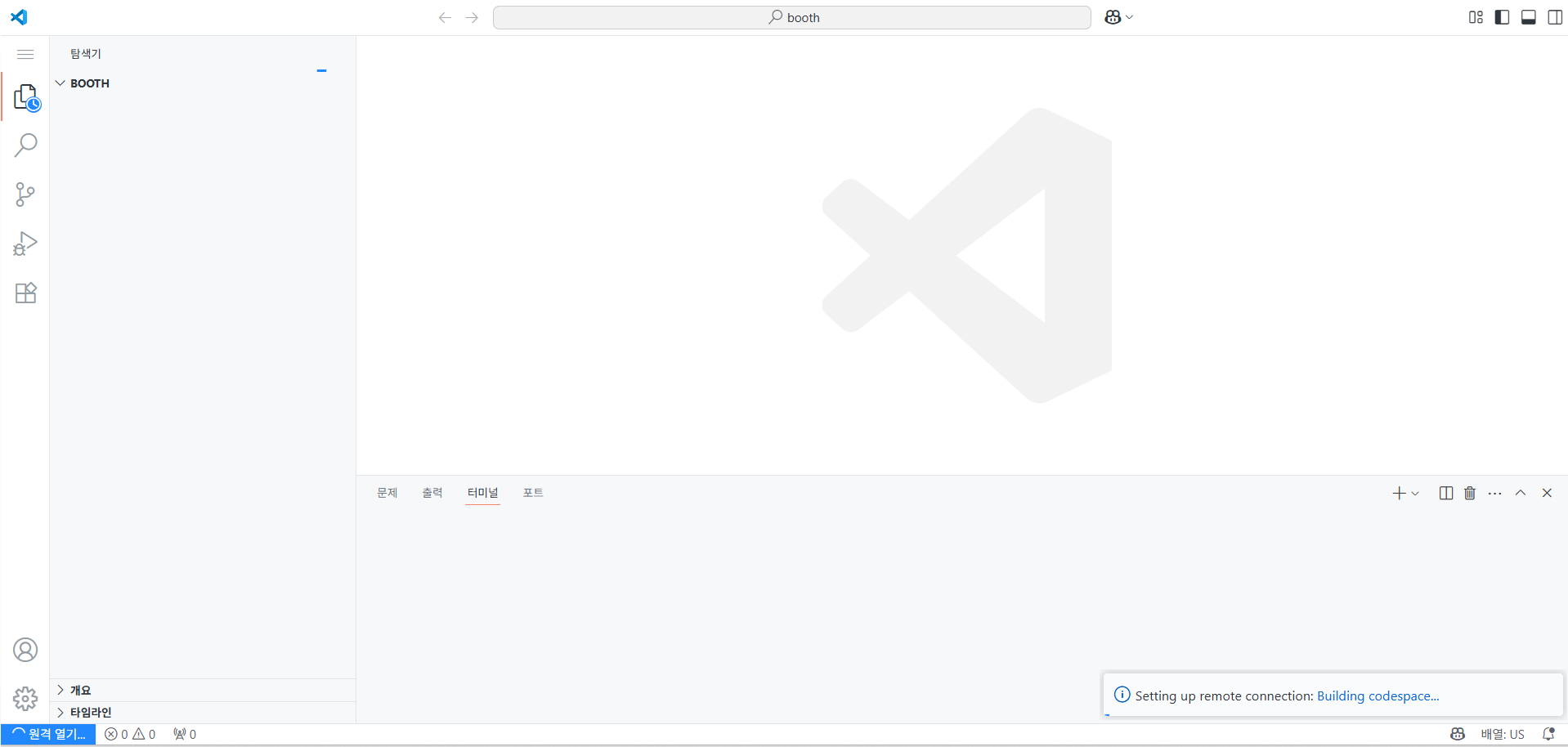Toggle bottom panel visibility

(1529, 17)
